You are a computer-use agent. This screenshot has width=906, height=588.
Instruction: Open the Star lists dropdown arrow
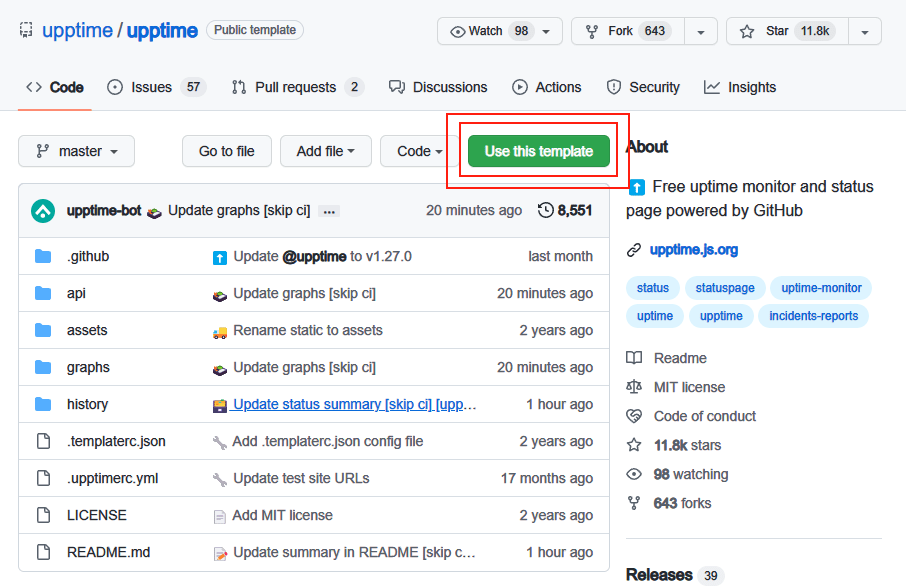click(865, 31)
